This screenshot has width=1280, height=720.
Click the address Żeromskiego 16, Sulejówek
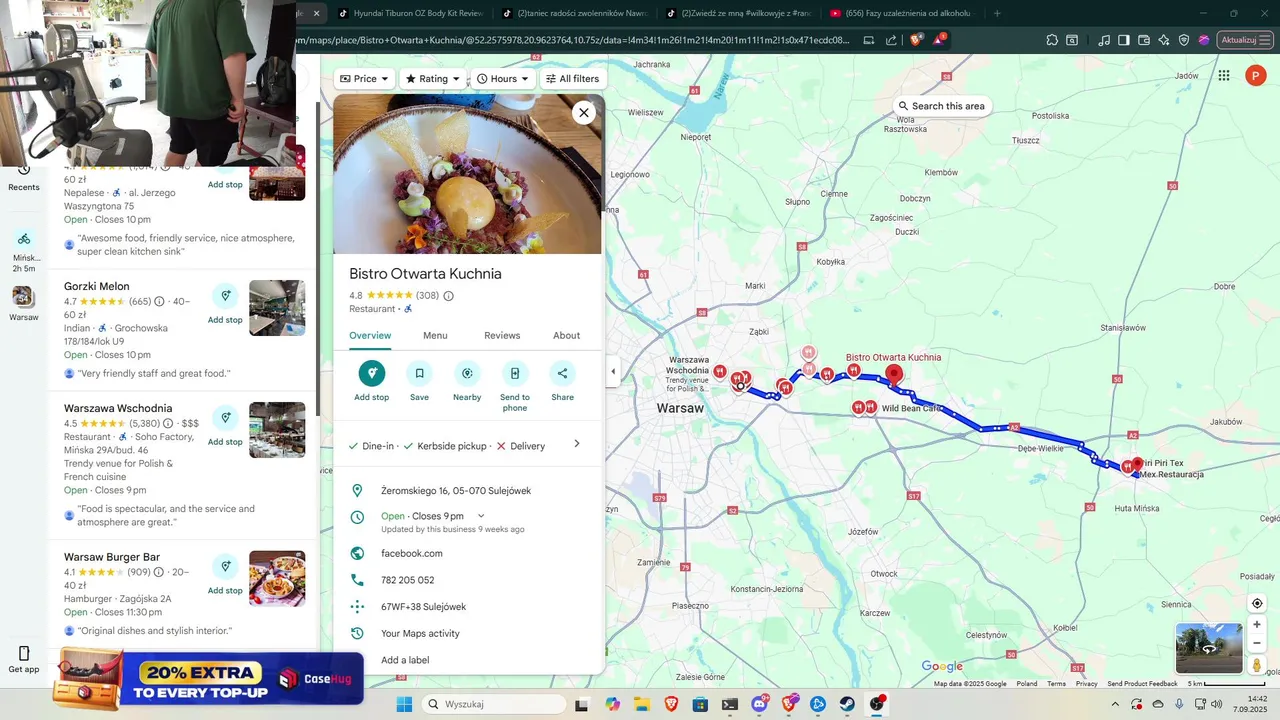click(456, 491)
